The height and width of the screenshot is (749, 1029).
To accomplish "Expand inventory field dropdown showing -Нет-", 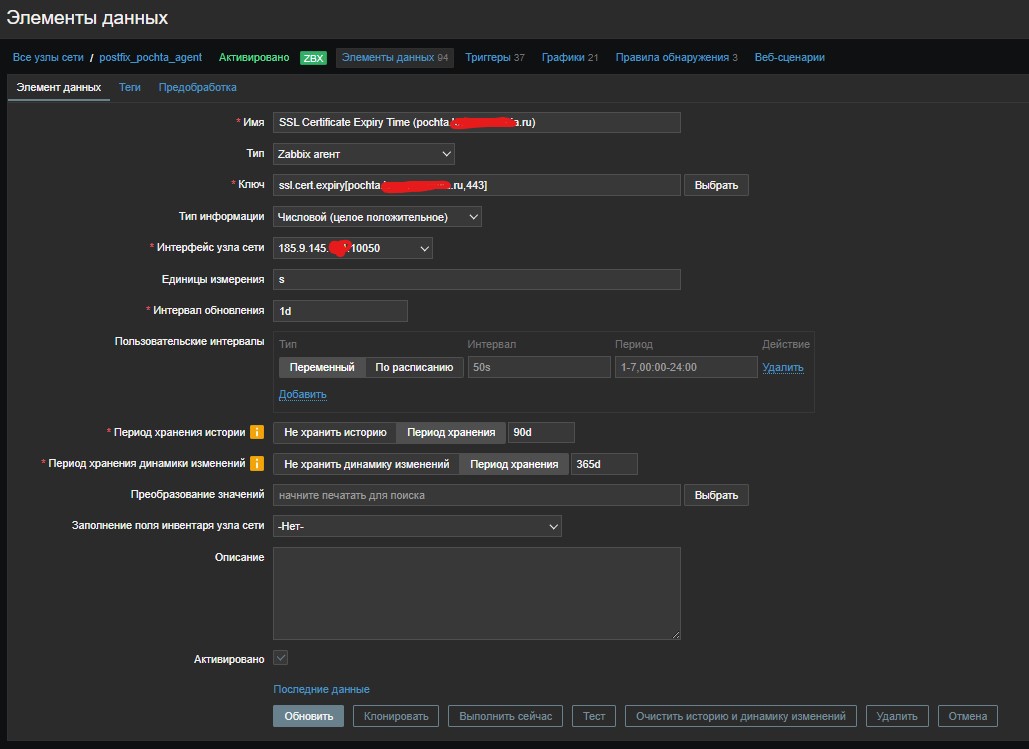I will pos(417,526).
